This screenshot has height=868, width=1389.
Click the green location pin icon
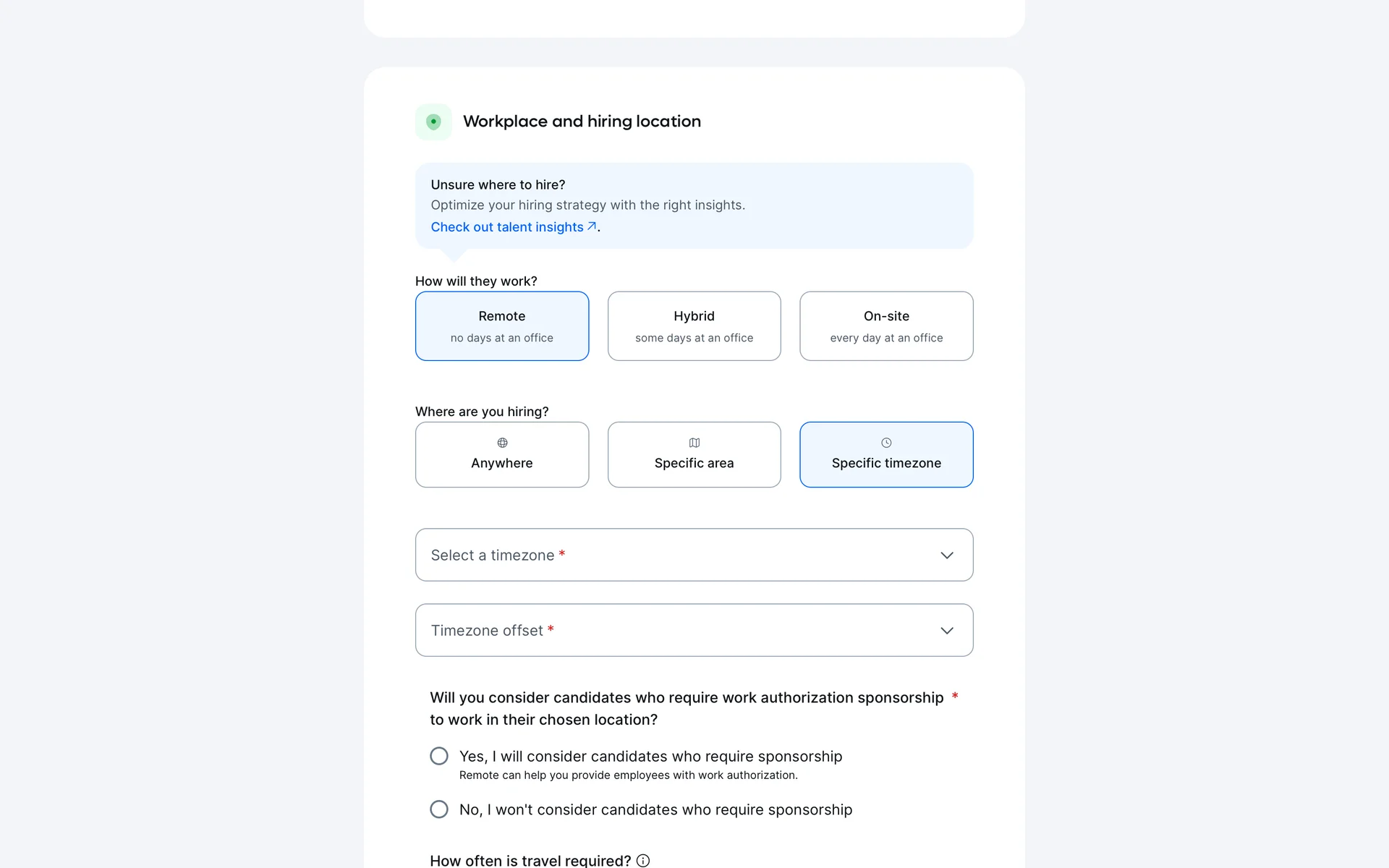point(433,122)
